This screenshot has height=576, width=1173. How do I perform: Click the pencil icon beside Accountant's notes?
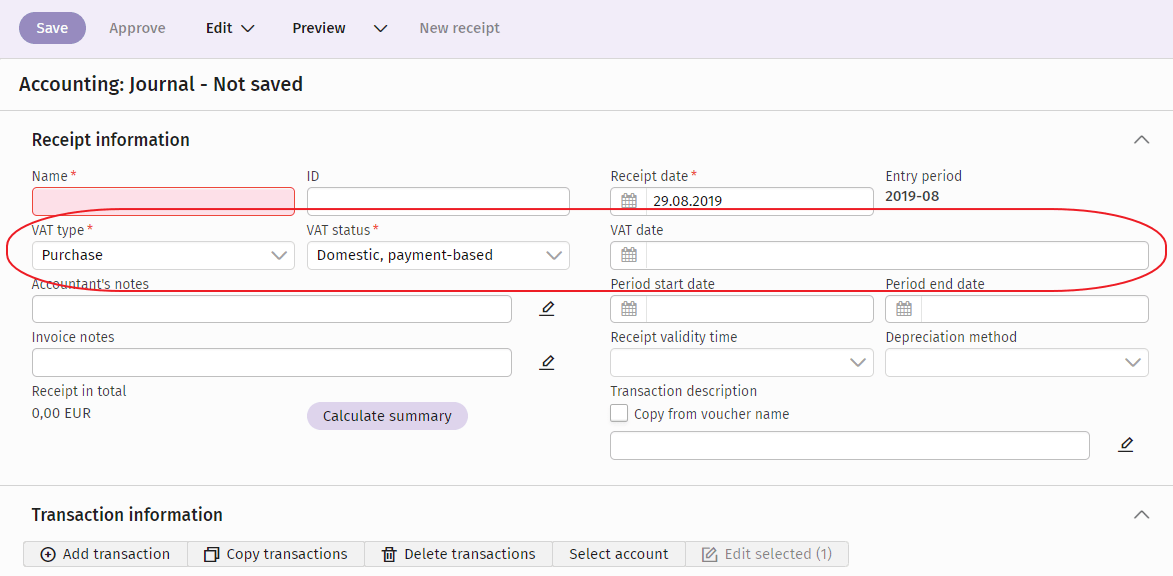pos(547,308)
